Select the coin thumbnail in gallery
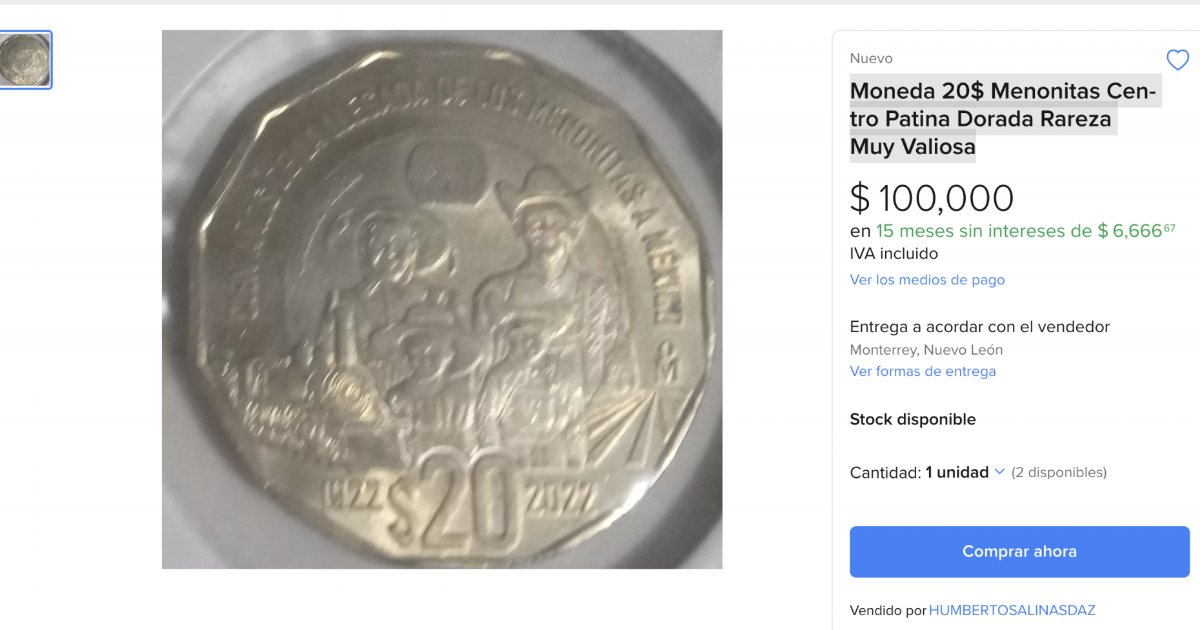This screenshot has height=630, width=1200. click(25, 60)
